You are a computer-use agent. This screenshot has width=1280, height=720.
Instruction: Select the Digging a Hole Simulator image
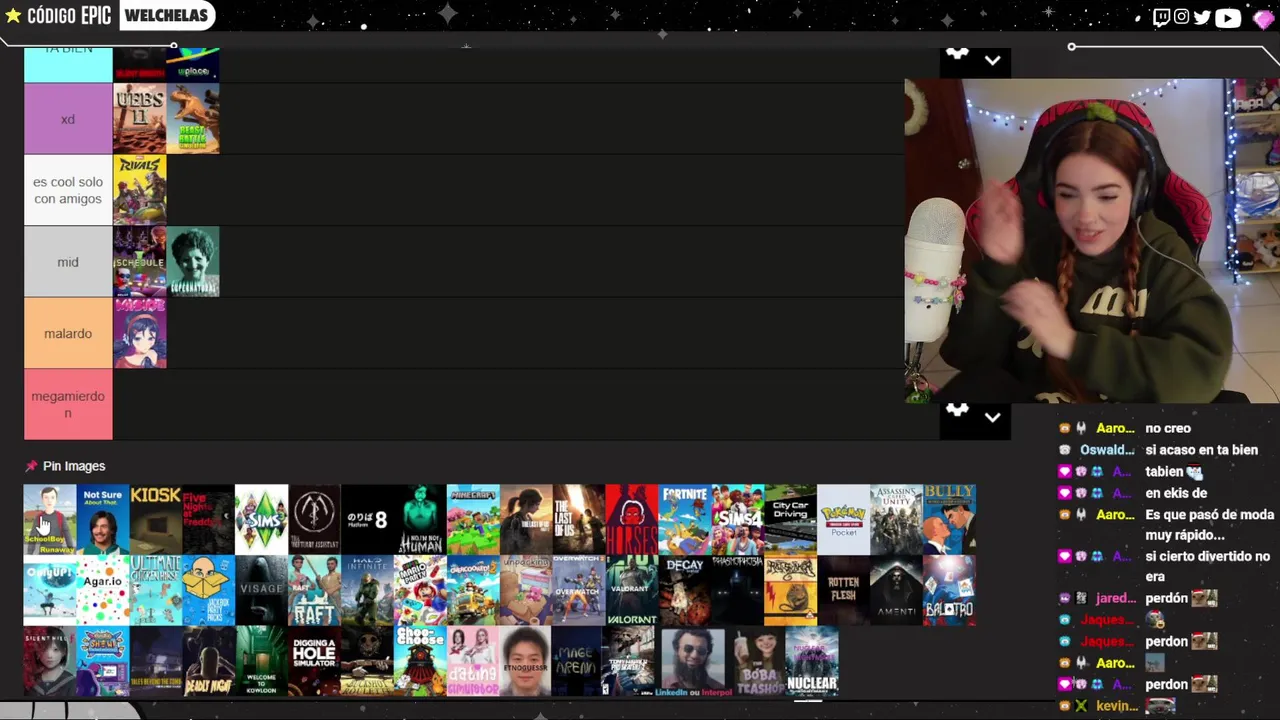pyautogui.click(x=314, y=661)
